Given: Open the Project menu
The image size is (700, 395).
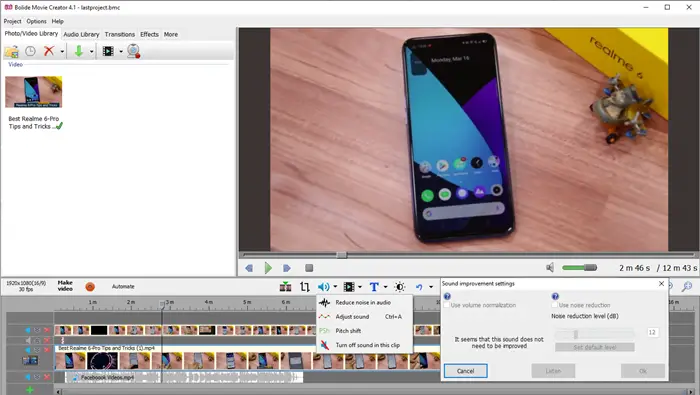Looking at the screenshot, I should (12, 21).
